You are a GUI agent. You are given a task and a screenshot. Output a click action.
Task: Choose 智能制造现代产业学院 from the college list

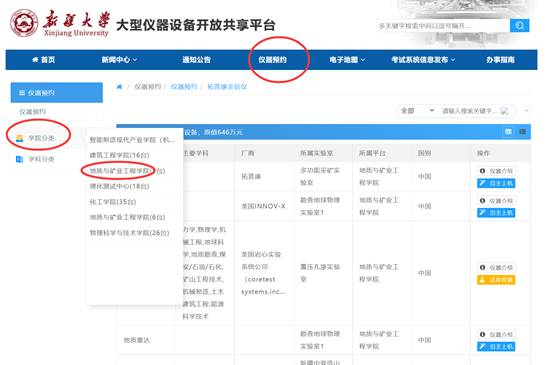132,140
